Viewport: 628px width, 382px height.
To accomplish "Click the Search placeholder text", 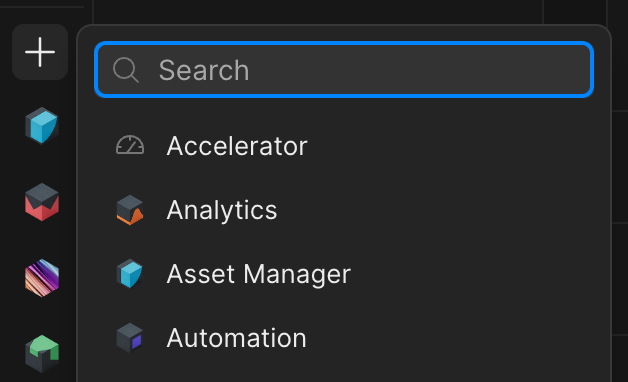I will 204,70.
